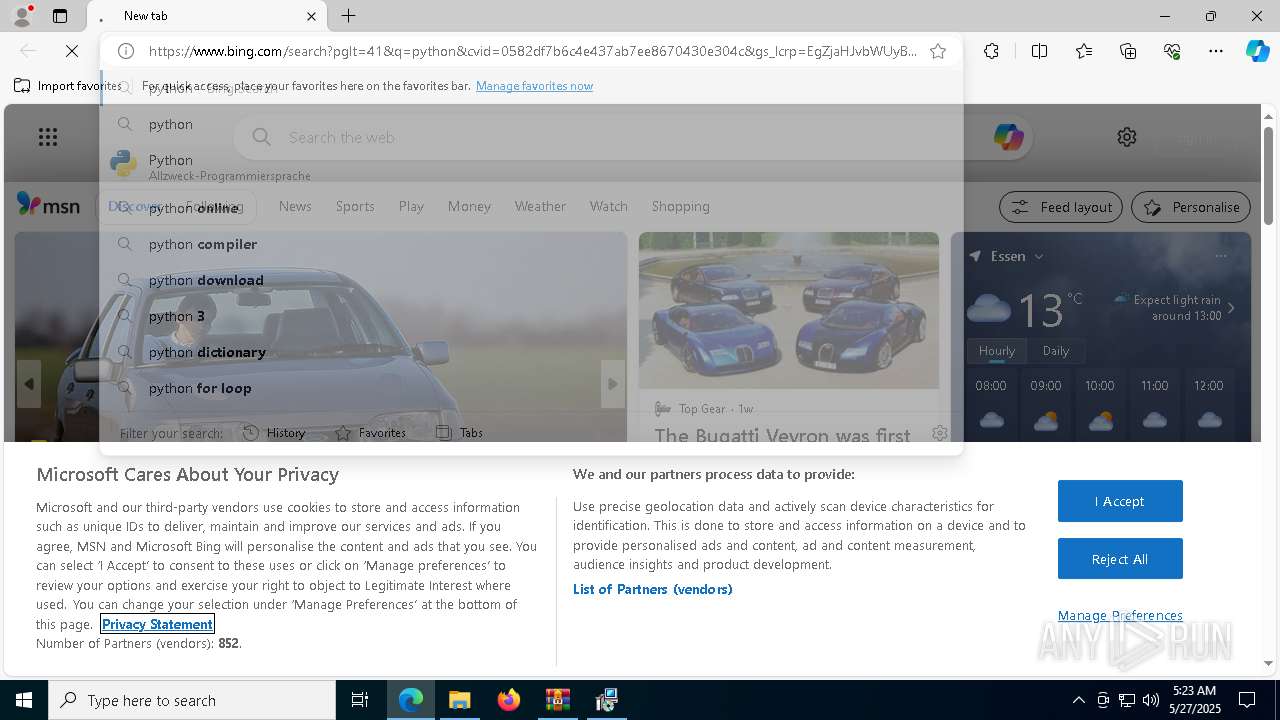1280x720 pixels.
Task: Choose python for loop suggestion
Action: point(531,388)
